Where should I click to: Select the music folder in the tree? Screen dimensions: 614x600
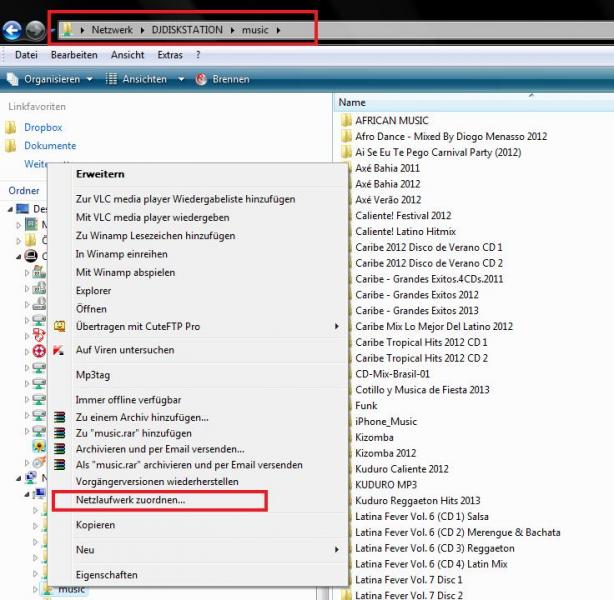point(71,590)
